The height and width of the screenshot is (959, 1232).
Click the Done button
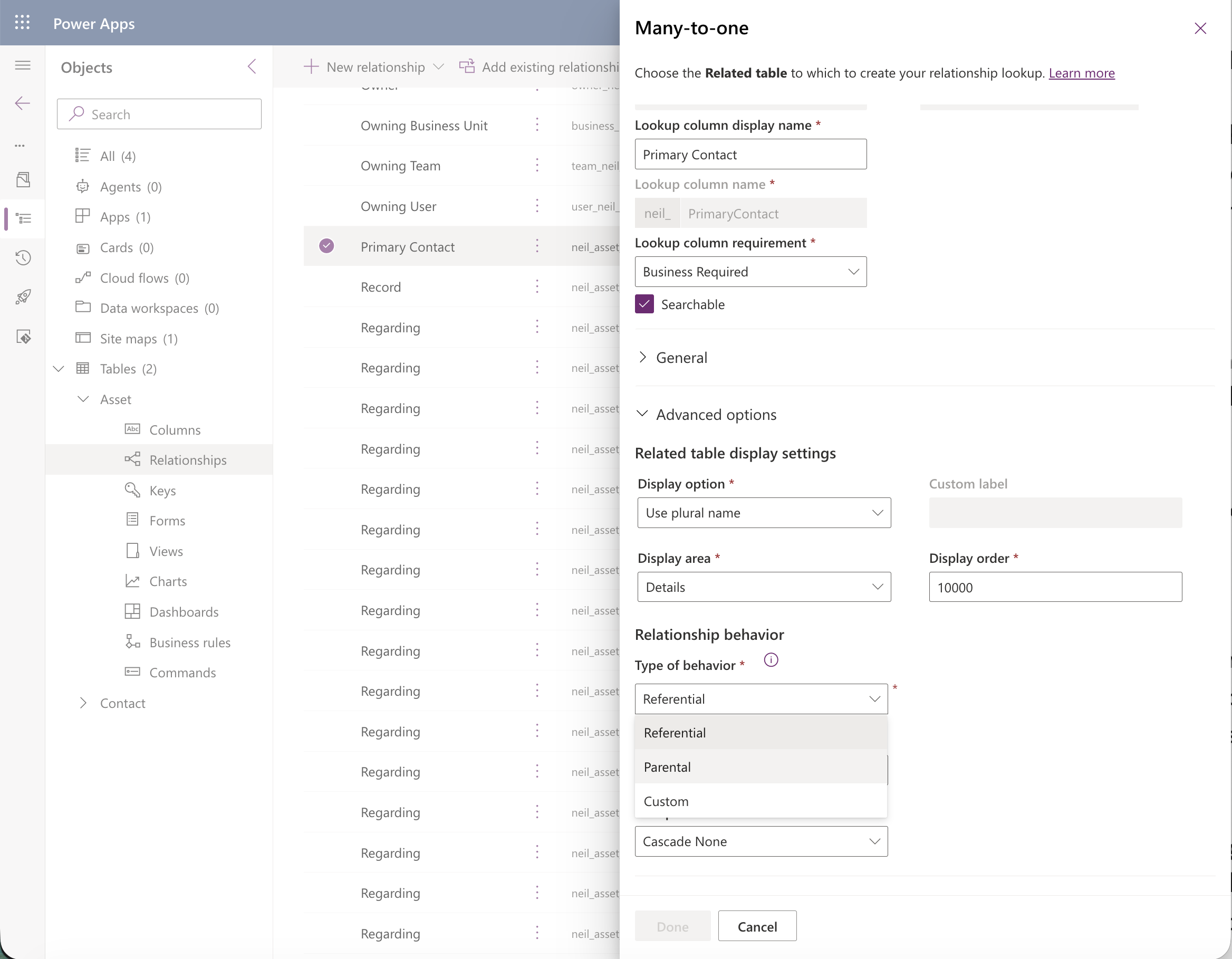point(672,926)
